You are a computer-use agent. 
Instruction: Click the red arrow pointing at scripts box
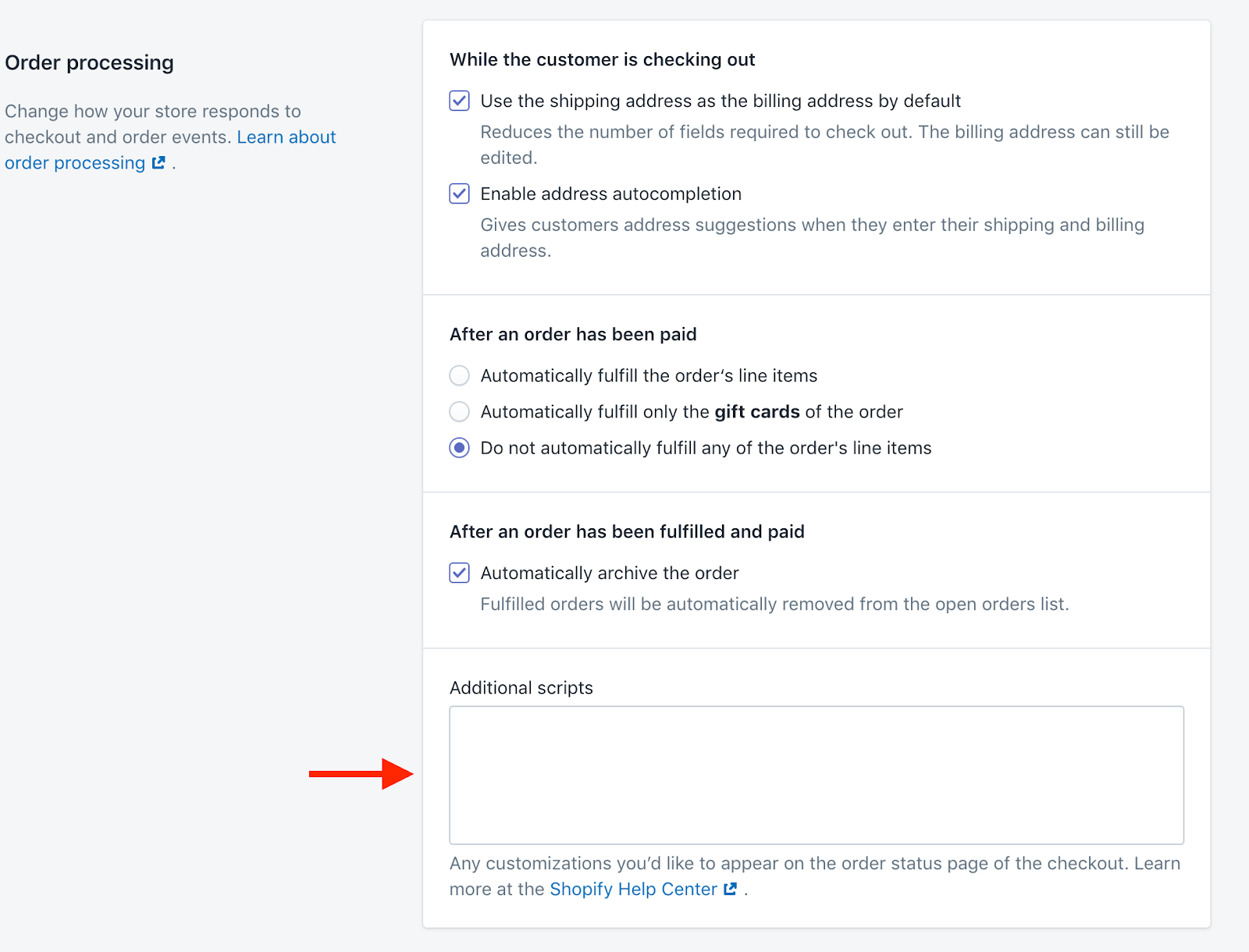(361, 773)
